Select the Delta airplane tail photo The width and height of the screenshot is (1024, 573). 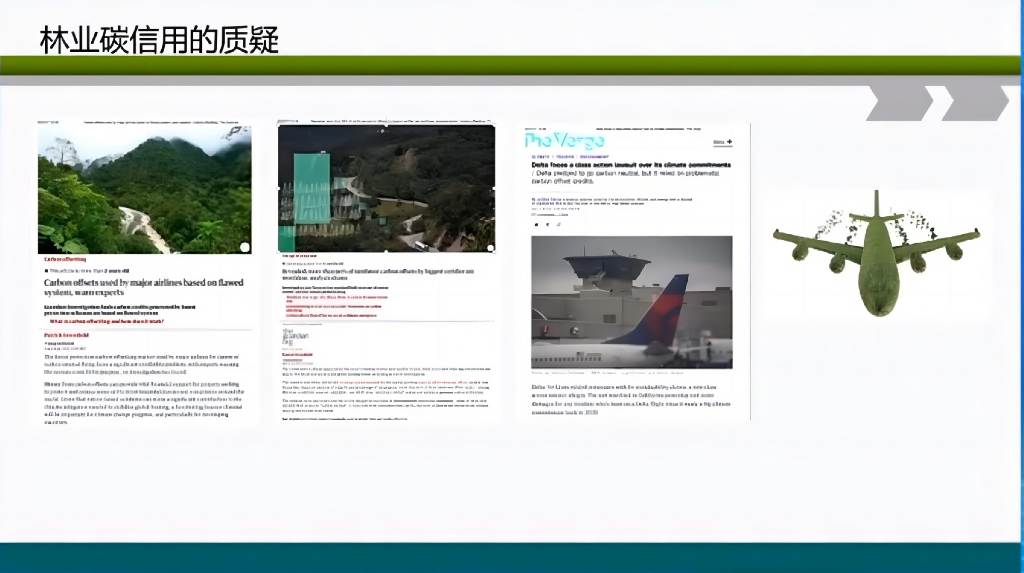(632, 302)
